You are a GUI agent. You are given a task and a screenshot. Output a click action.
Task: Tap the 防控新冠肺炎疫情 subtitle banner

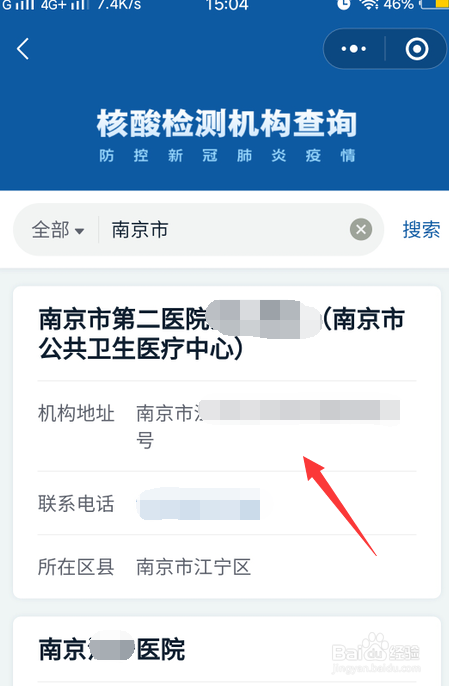click(x=227, y=156)
